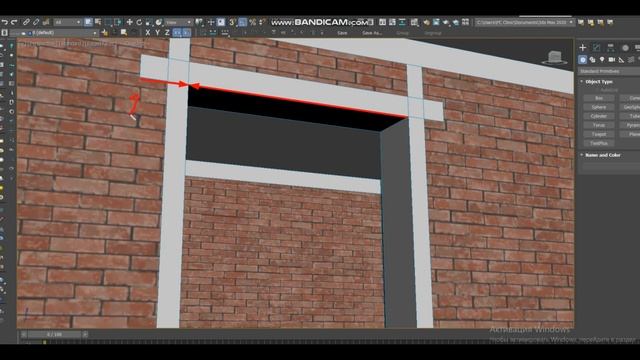Click the Bind to Space Warp icon
This screenshot has width=640, height=360.
tap(46, 22)
